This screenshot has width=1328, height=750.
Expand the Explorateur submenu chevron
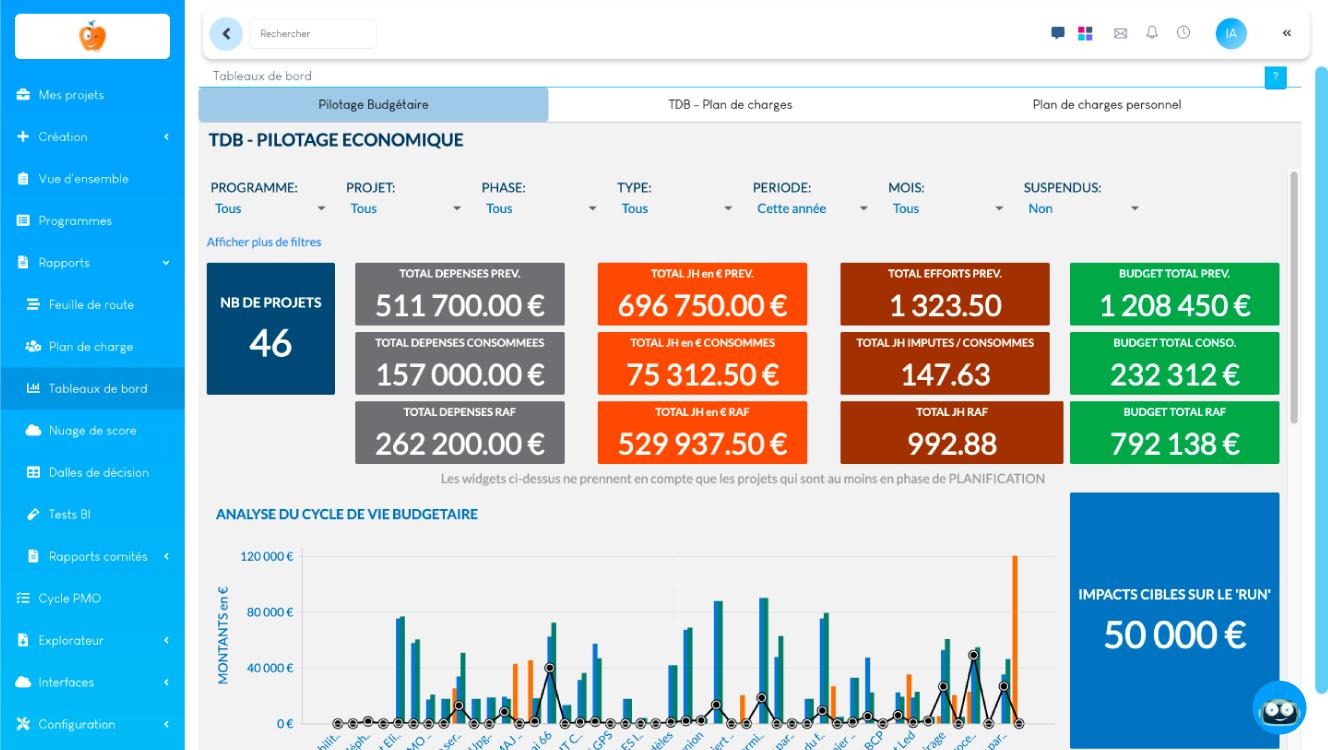tap(167, 641)
